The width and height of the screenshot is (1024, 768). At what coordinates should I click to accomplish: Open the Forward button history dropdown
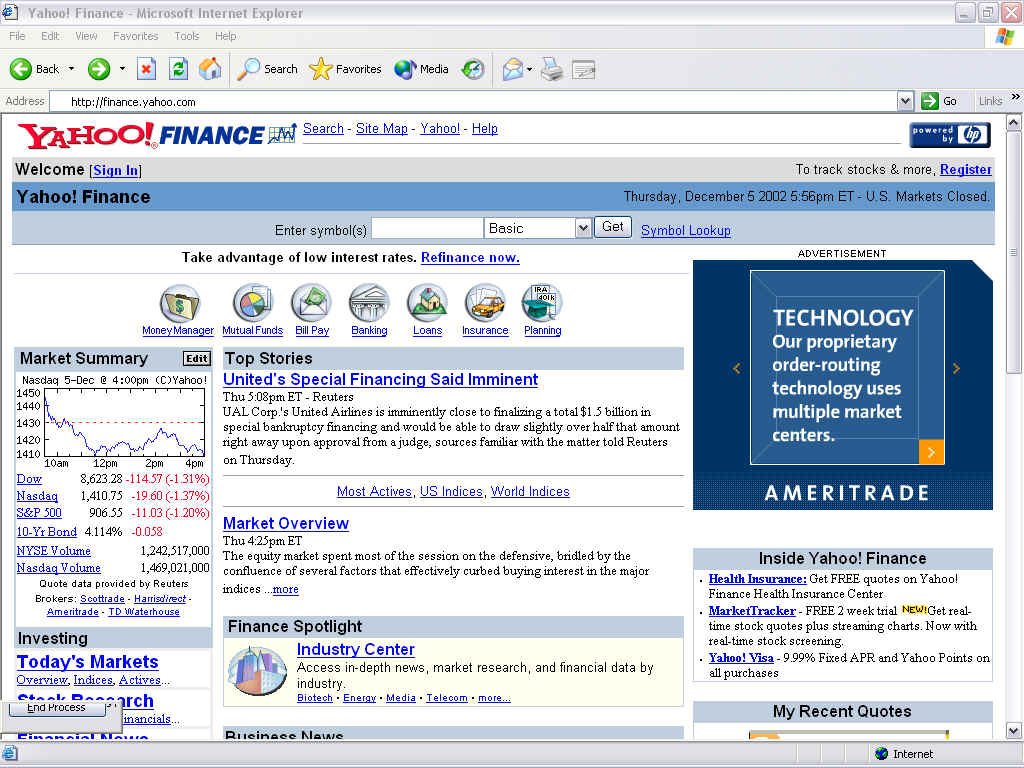(122, 69)
